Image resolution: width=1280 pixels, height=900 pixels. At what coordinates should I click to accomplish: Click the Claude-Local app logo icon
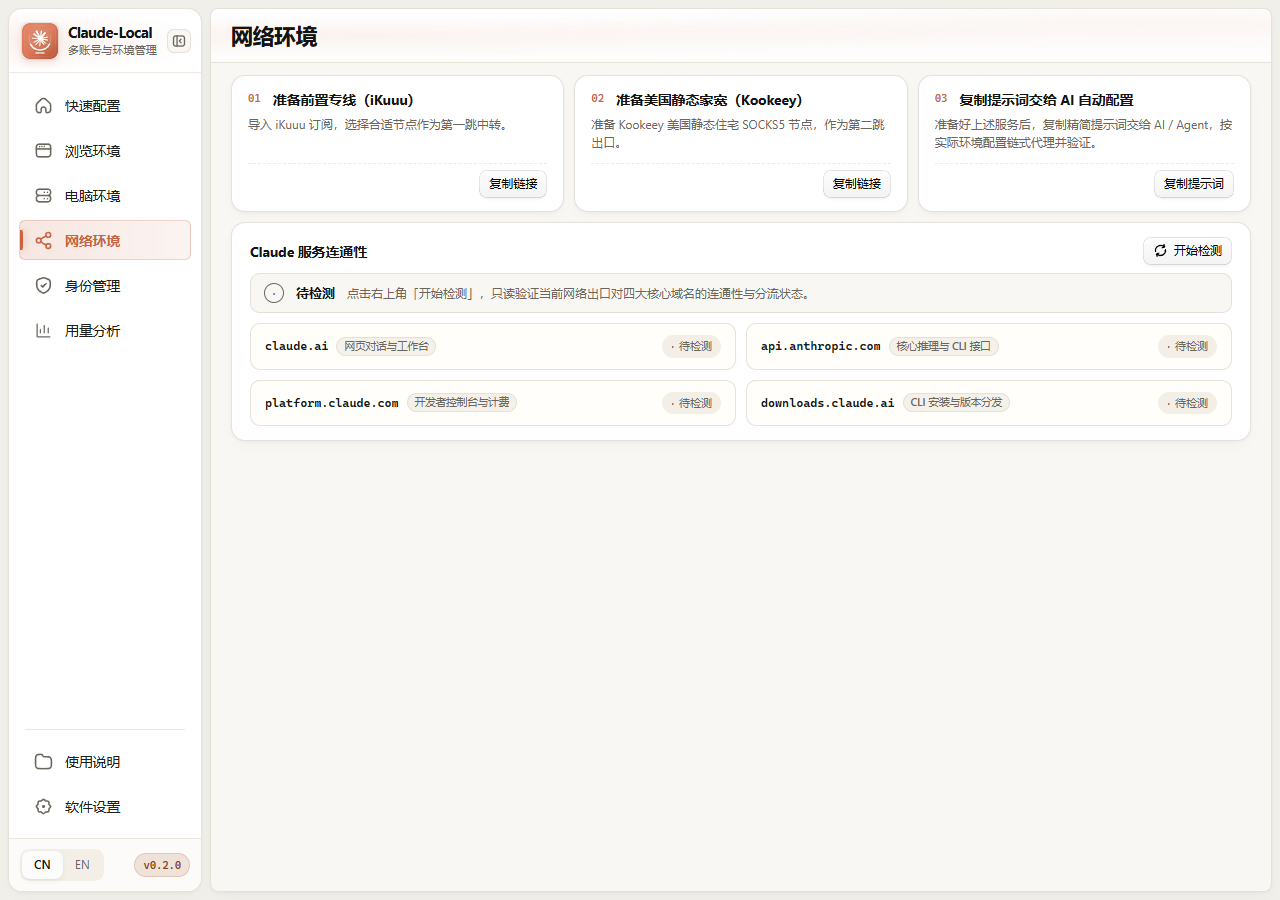coord(40,41)
